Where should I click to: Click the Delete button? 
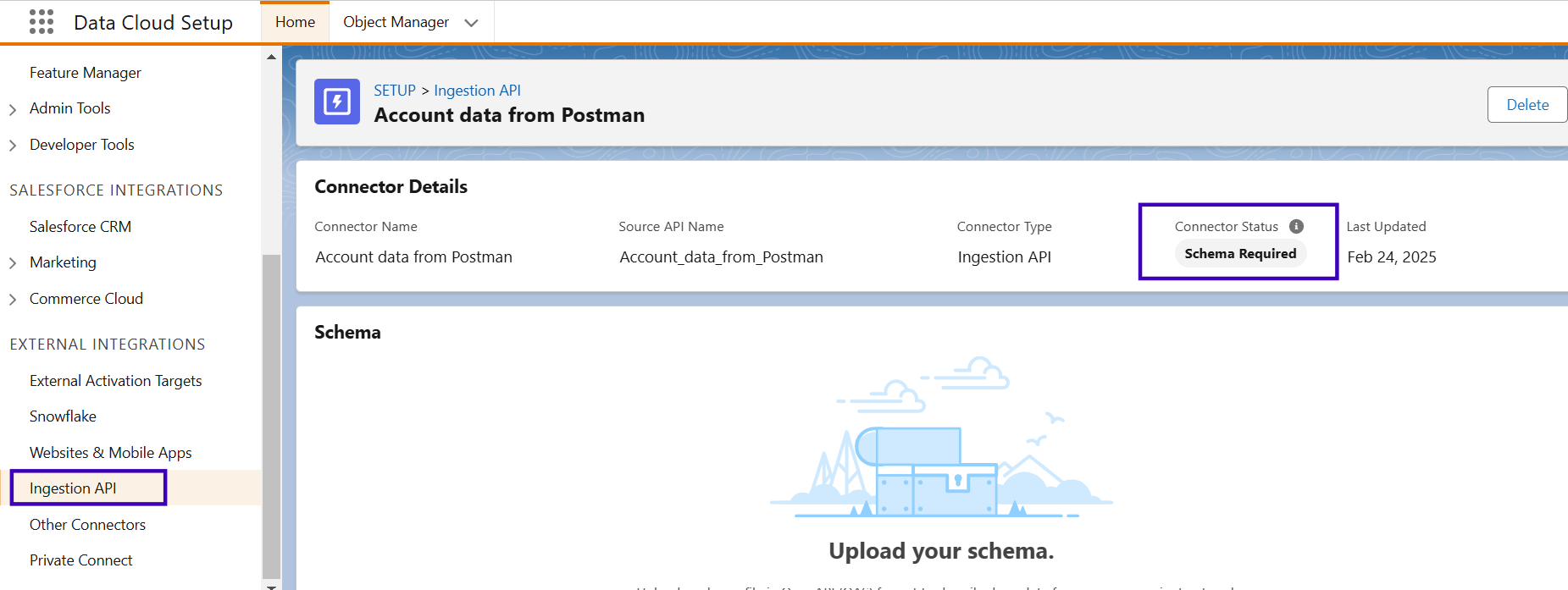point(1527,104)
